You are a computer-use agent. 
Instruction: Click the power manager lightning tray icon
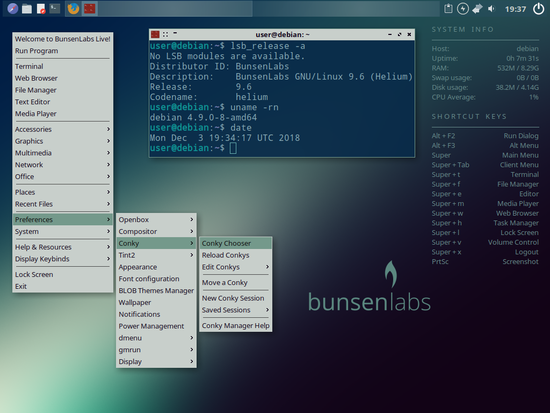463,9
